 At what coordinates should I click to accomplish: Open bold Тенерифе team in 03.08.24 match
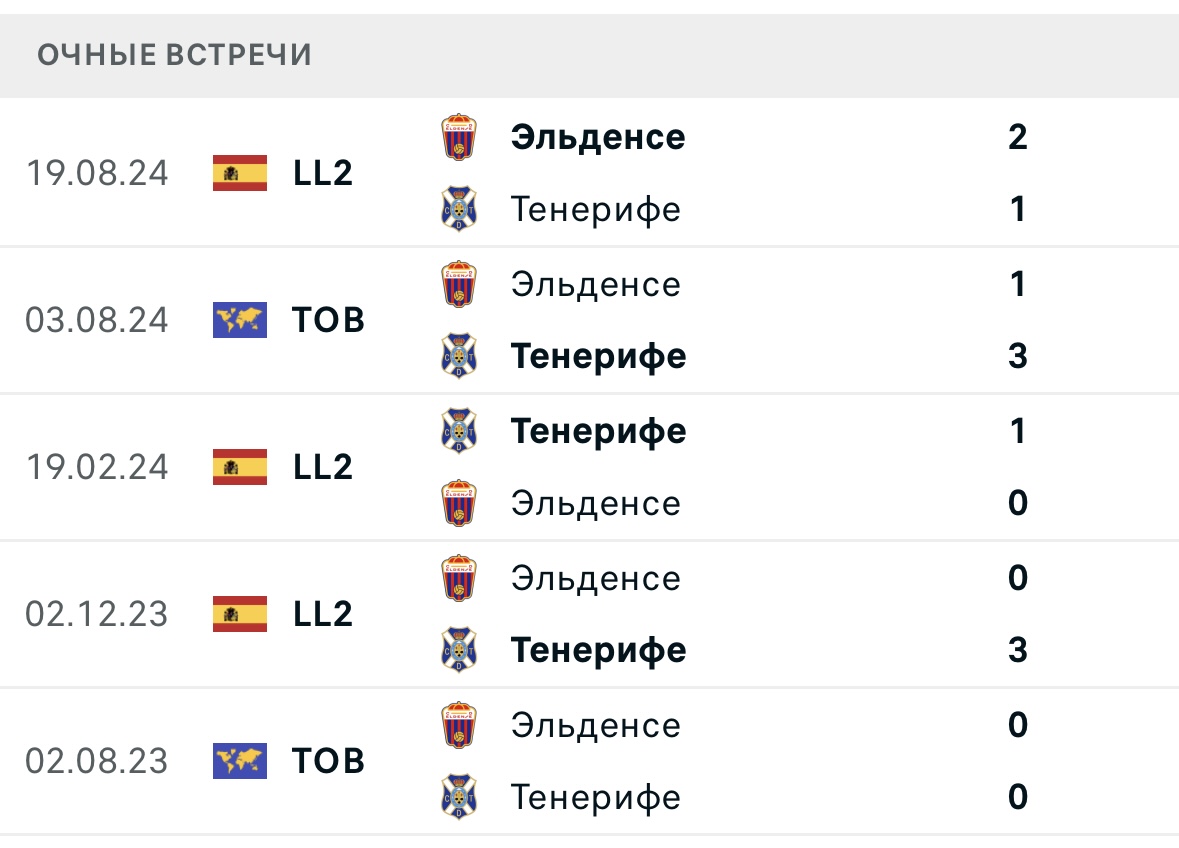pyautogui.click(x=598, y=356)
